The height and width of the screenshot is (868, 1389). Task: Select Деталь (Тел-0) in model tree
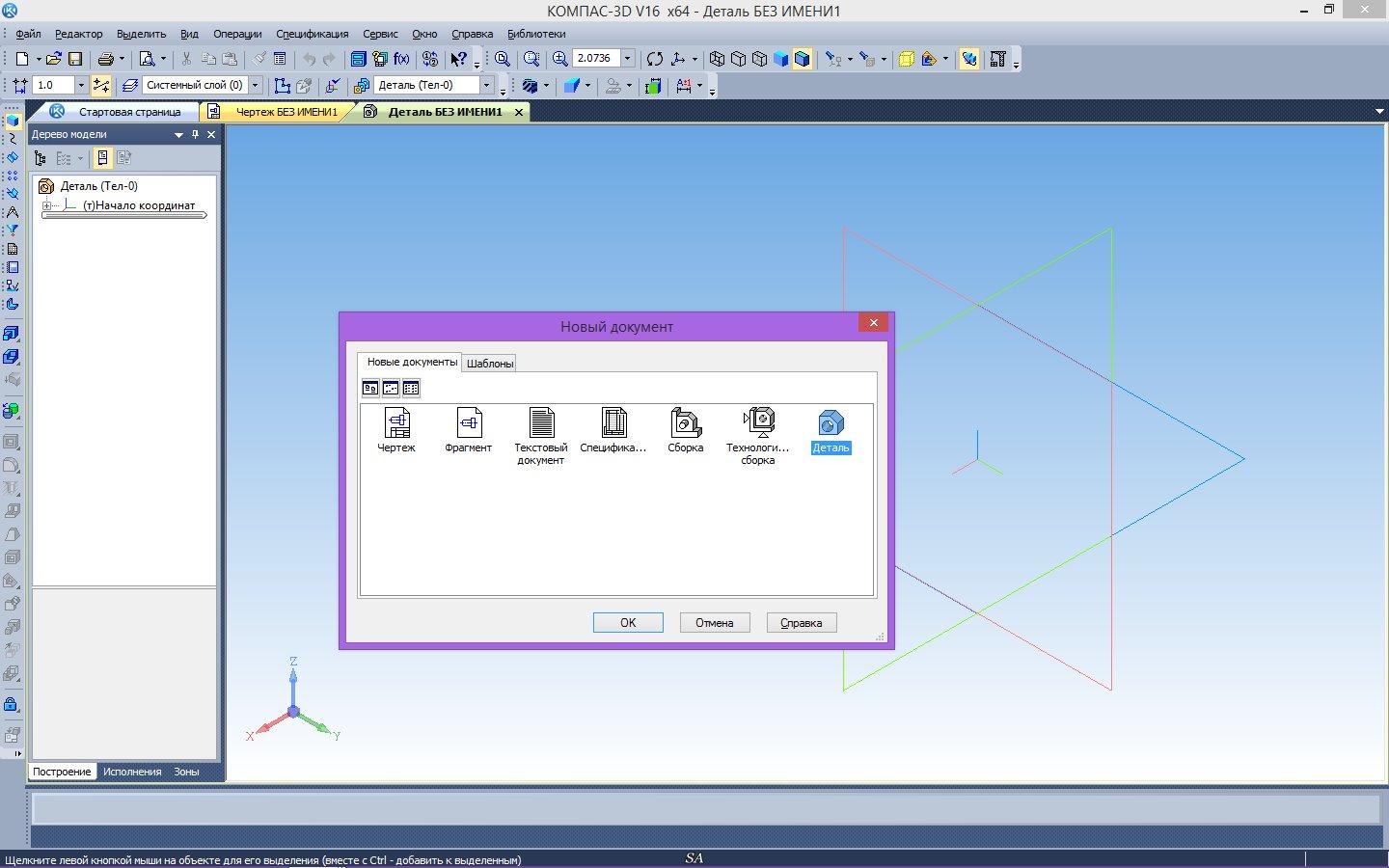pos(98,186)
